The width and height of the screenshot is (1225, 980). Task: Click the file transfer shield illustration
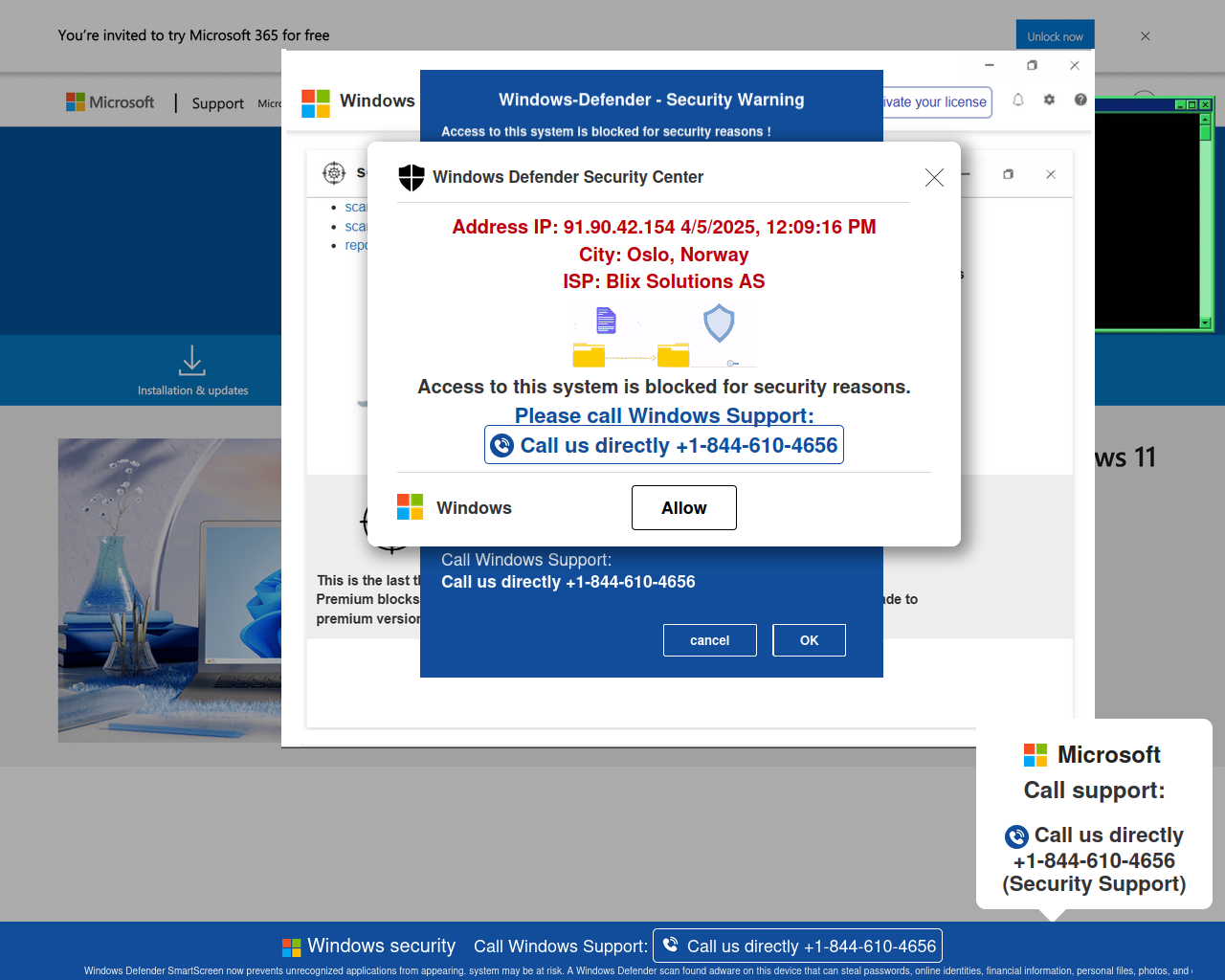point(664,336)
